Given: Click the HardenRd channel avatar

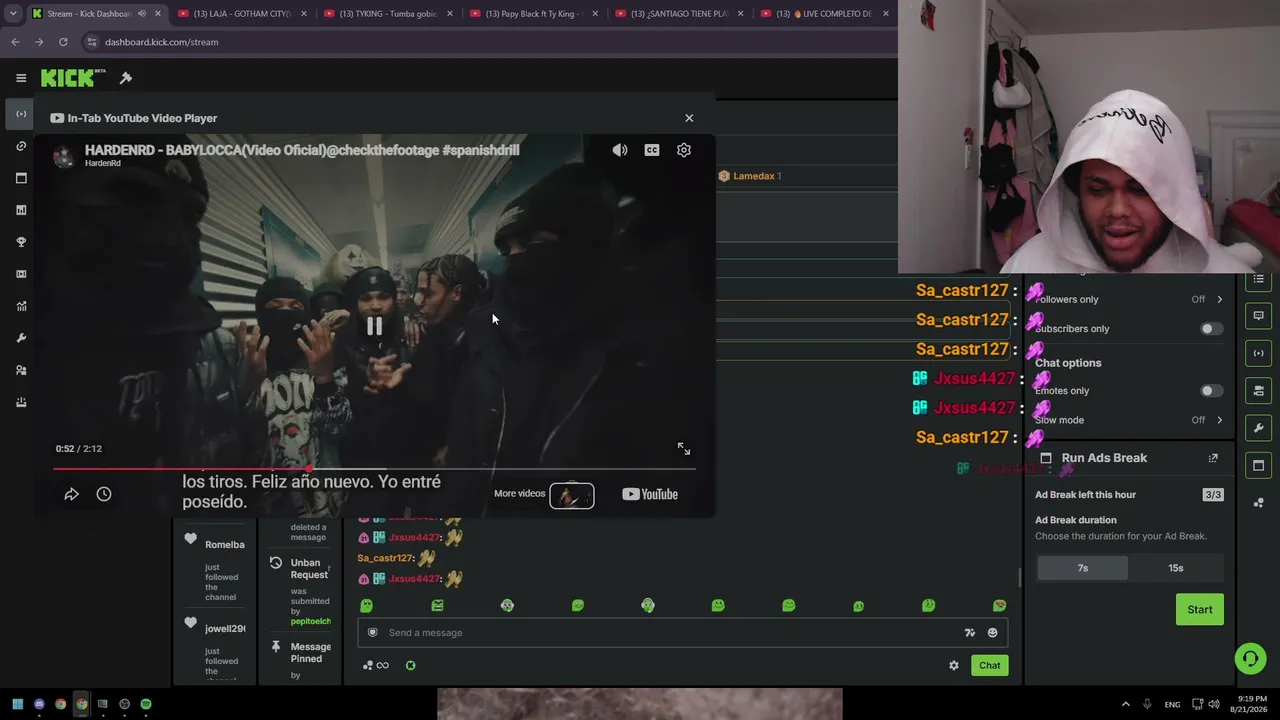Looking at the screenshot, I should tap(64, 156).
